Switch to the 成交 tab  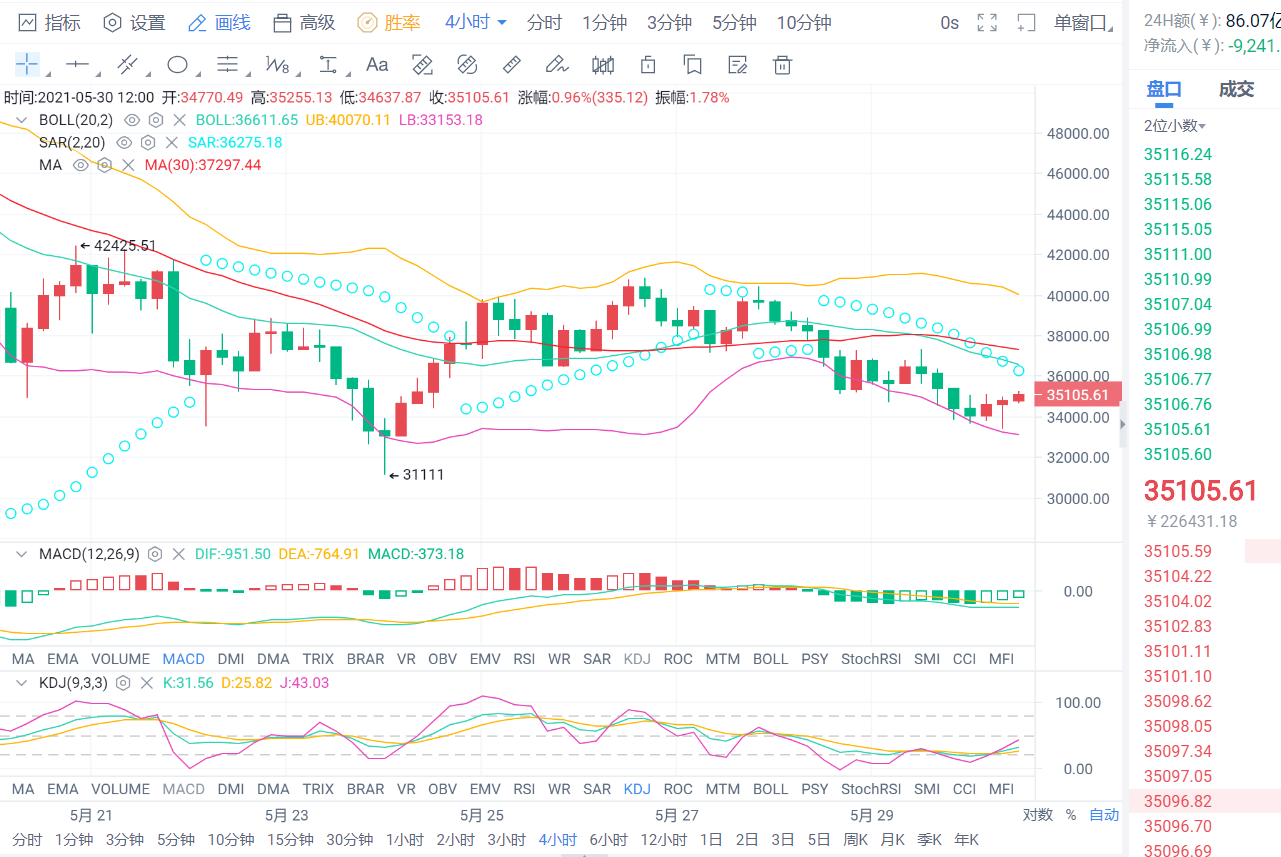(1236, 89)
